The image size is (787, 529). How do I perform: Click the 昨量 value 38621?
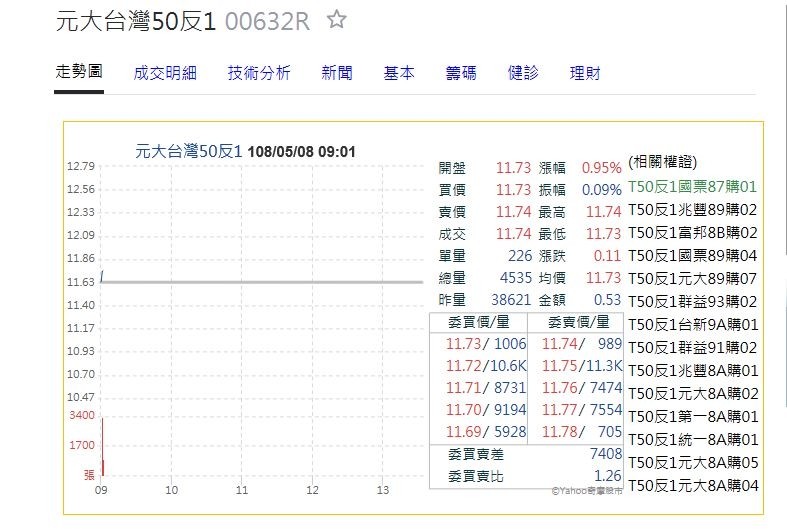511,300
